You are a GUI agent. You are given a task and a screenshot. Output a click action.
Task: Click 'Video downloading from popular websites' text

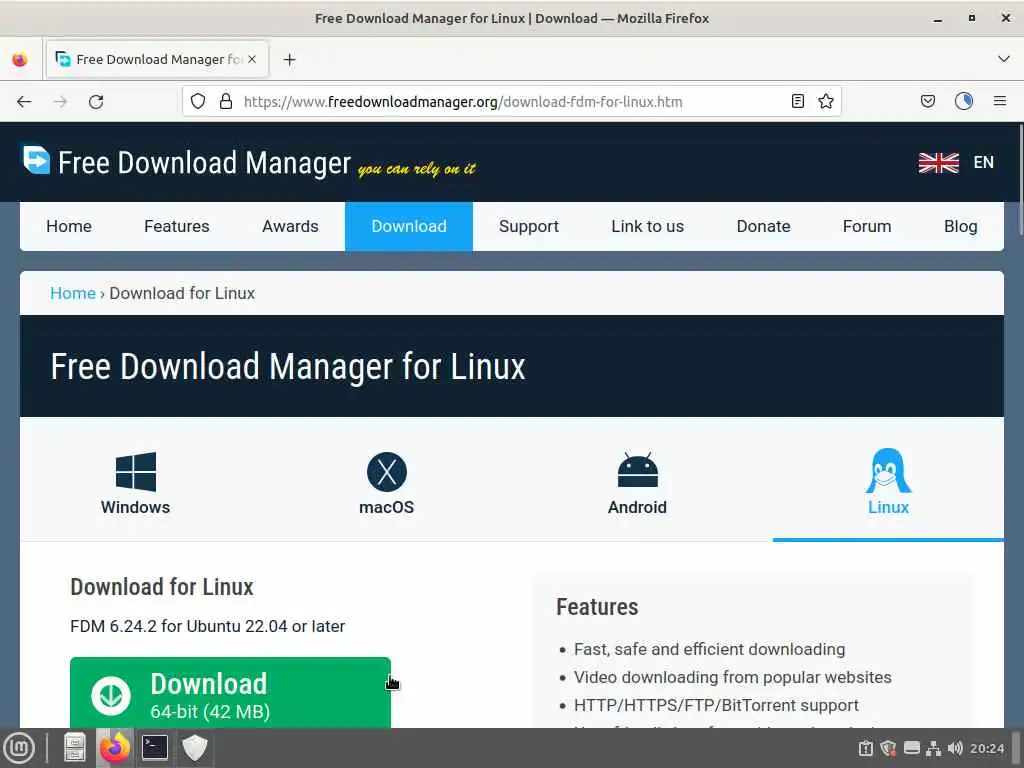coord(733,677)
